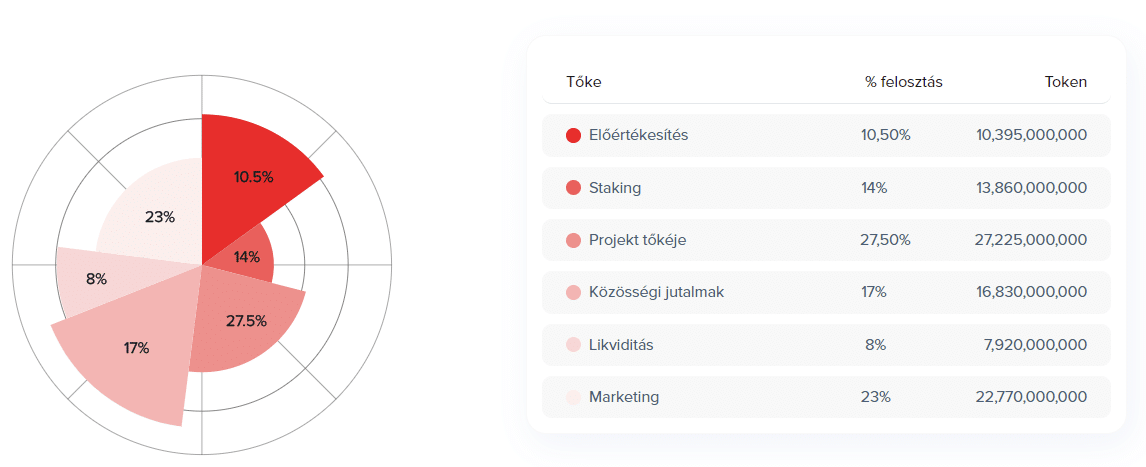Click the % felosztás column header

click(903, 82)
